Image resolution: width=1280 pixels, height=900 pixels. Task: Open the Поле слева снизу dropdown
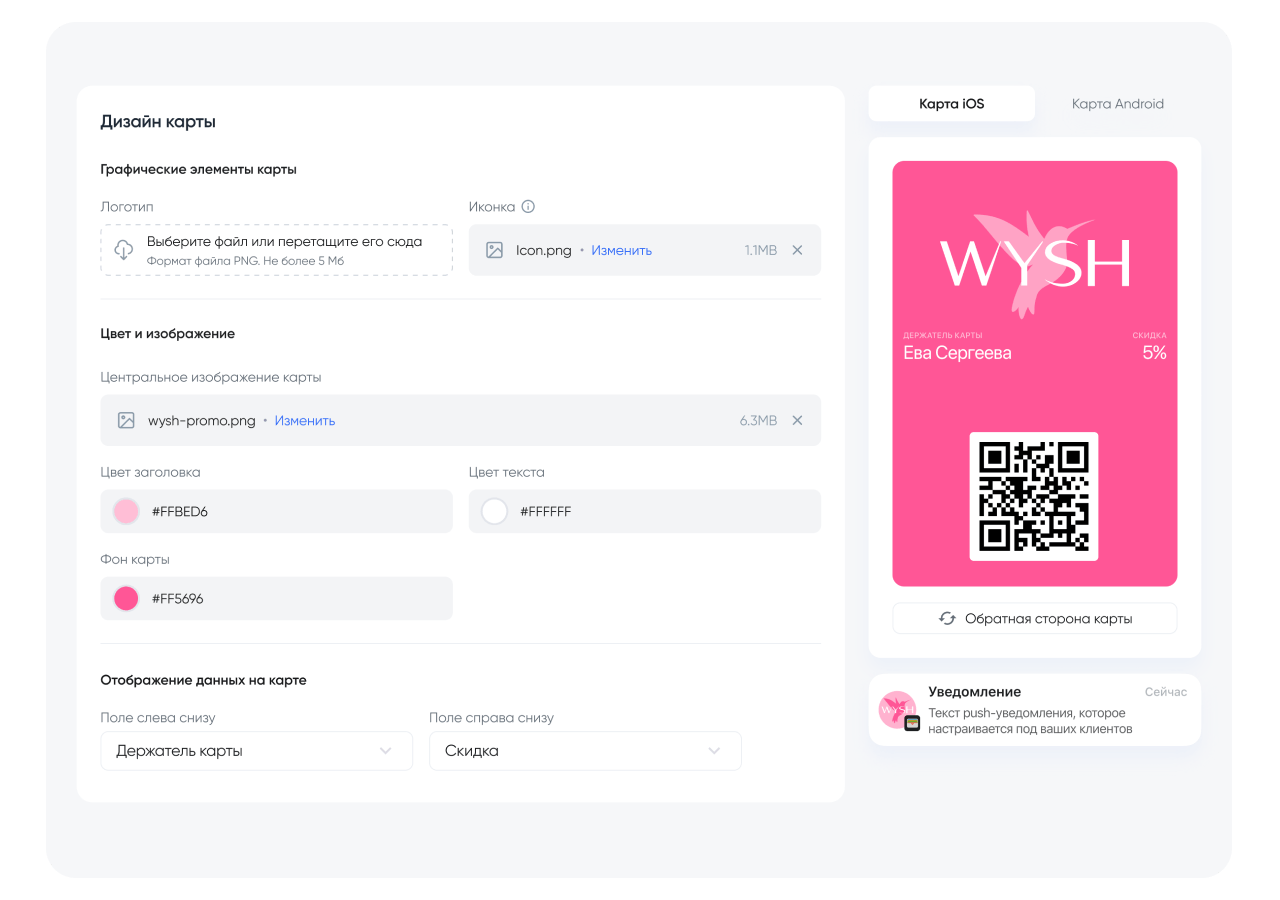[x=257, y=751]
